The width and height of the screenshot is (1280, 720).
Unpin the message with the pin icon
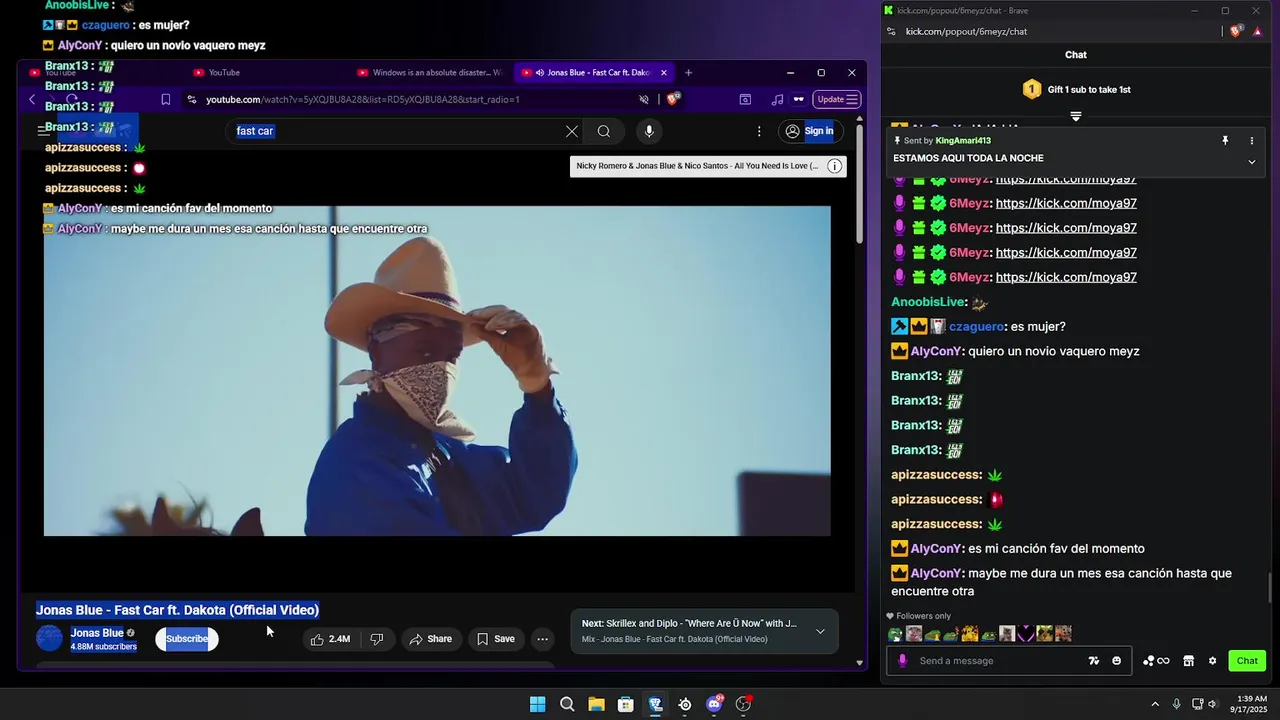[1225, 141]
